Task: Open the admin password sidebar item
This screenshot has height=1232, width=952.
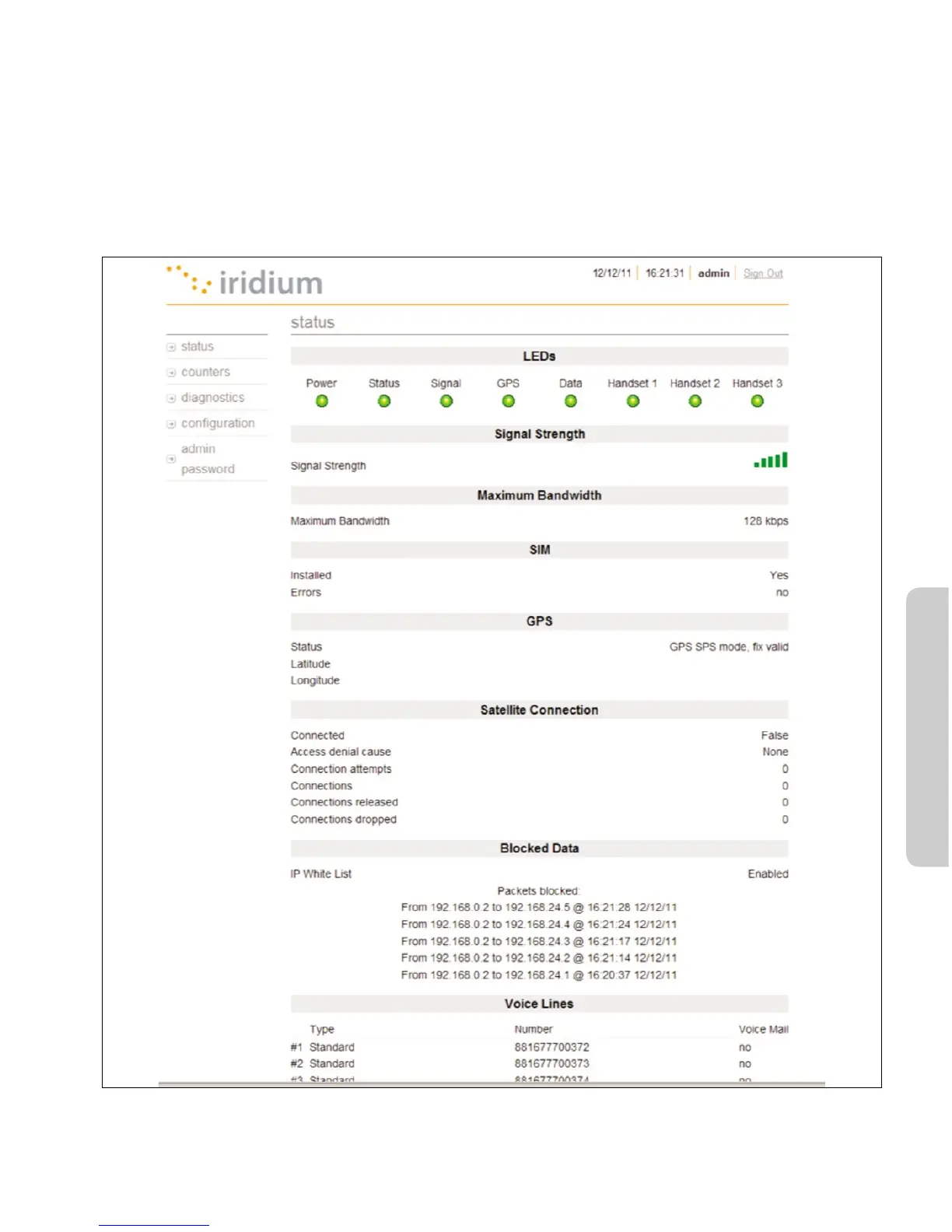Action: [208, 459]
